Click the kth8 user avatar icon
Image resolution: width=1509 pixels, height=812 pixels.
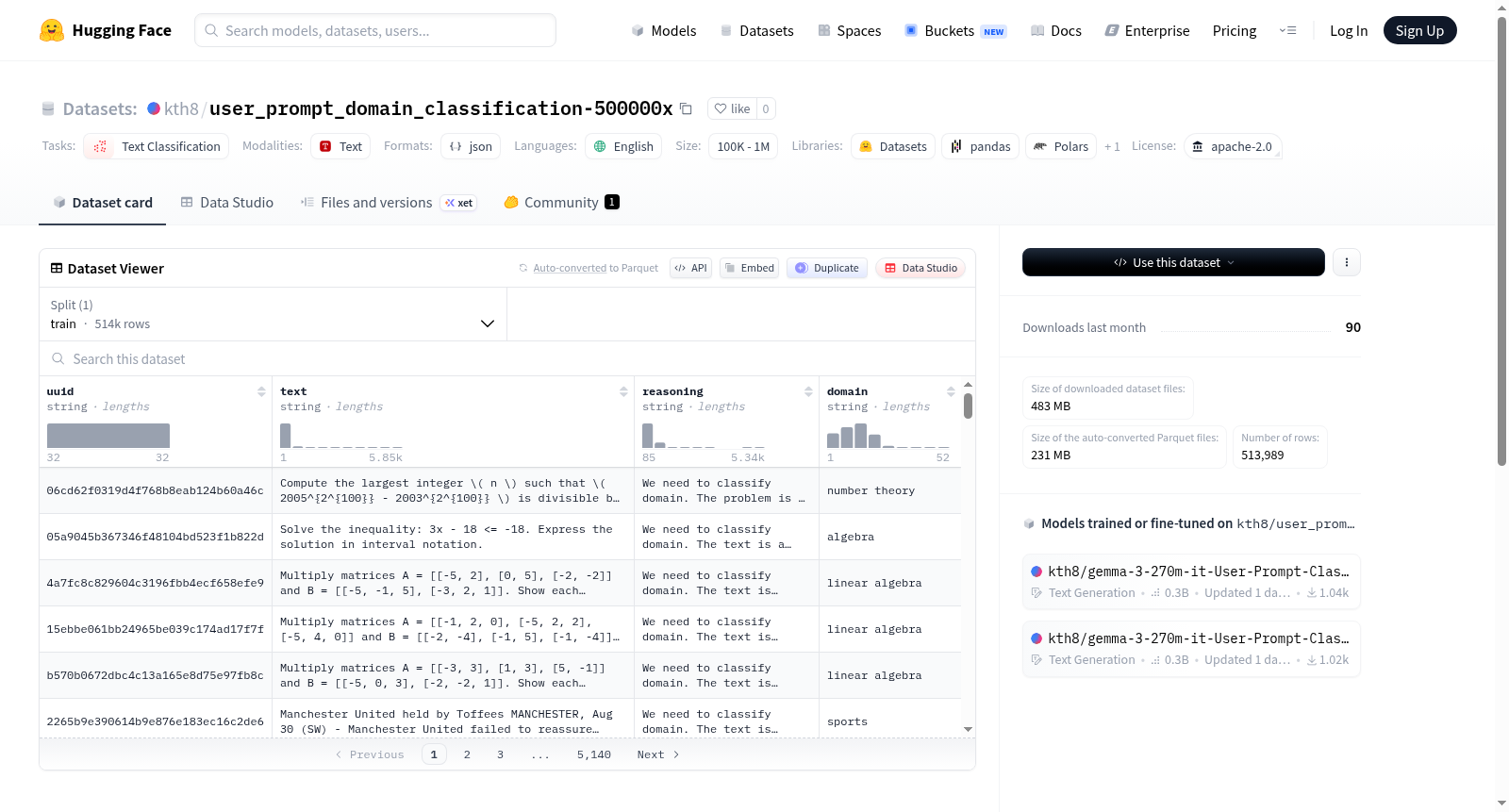pyautogui.click(x=154, y=108)
